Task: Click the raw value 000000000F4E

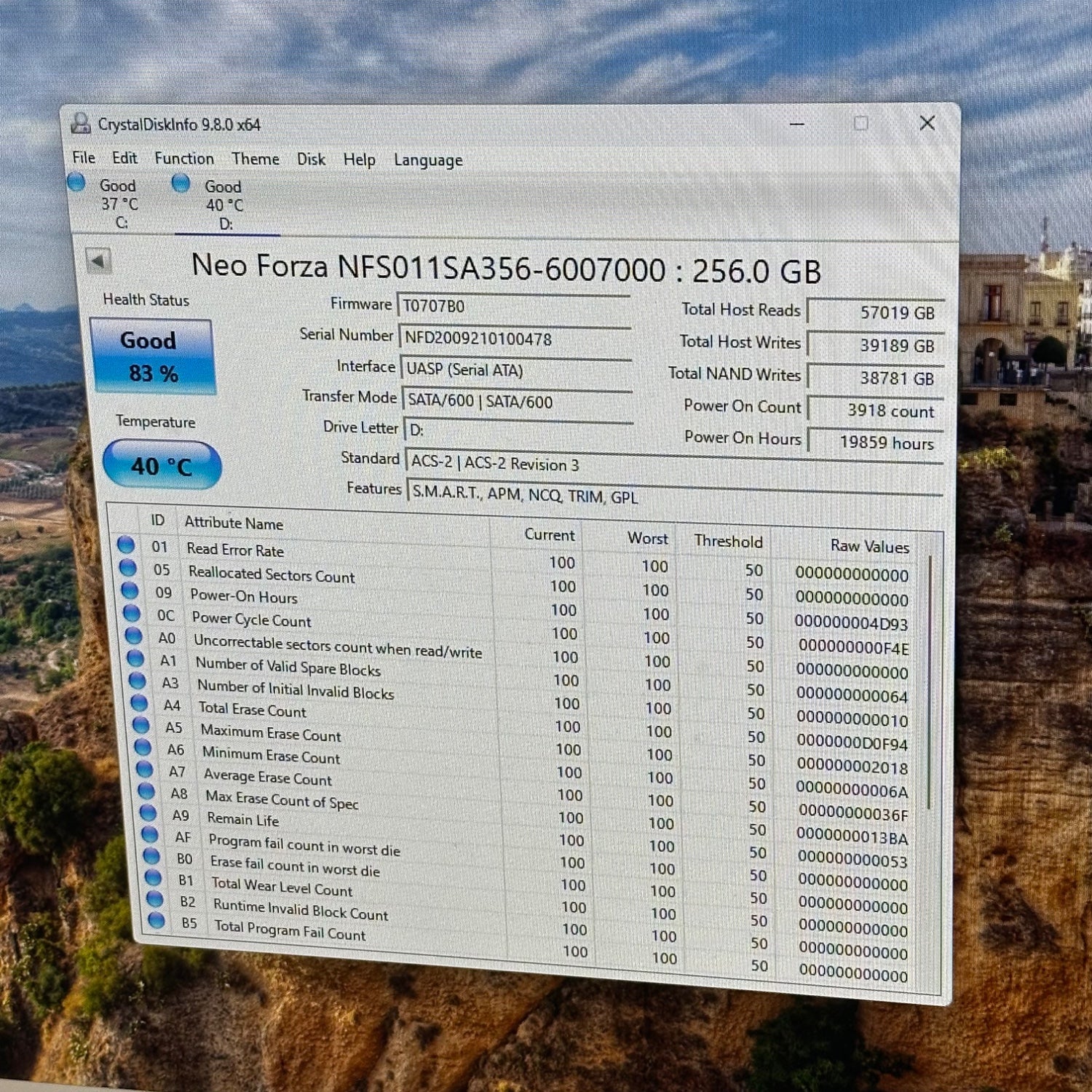Action: 853,647
